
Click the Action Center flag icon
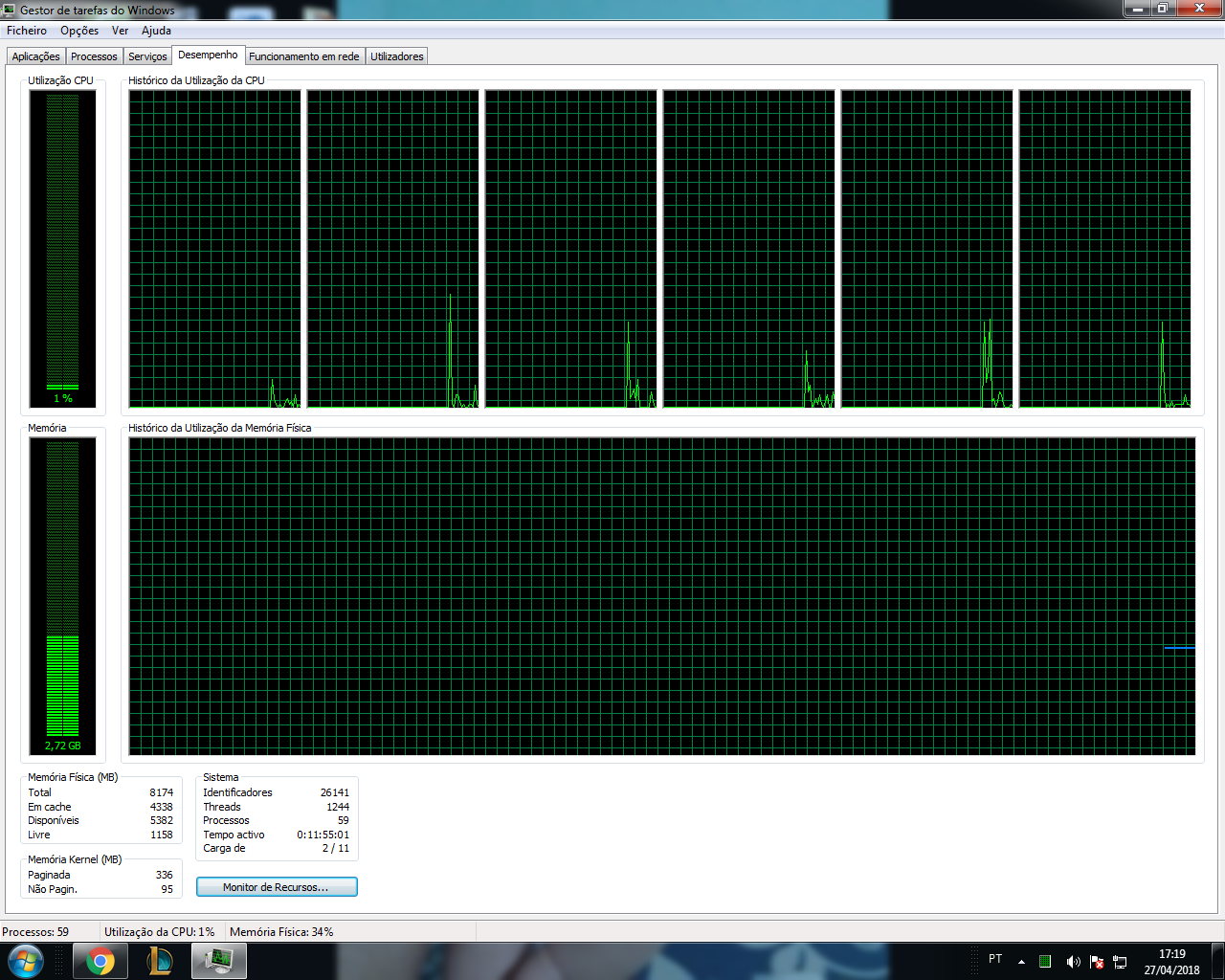[1097, 961]
